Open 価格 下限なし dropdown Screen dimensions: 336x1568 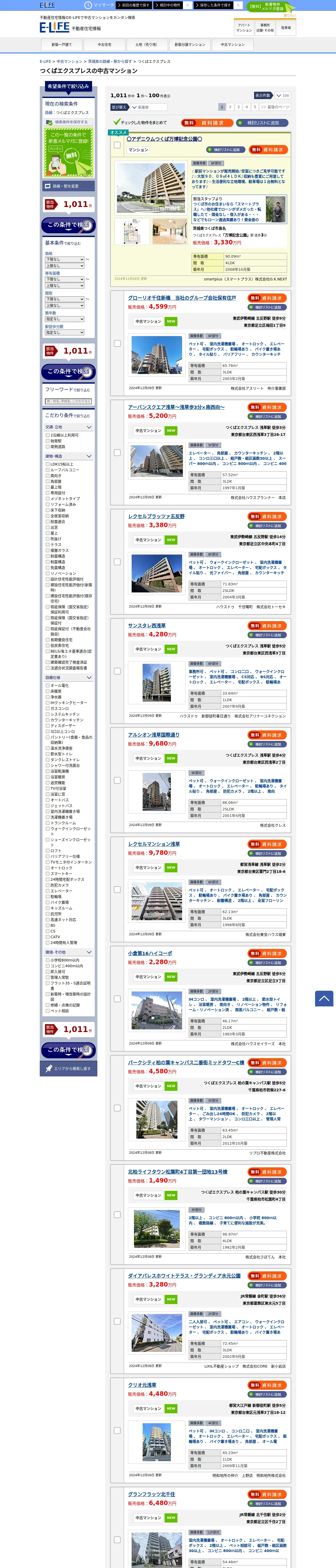click(x=64, y=259)
